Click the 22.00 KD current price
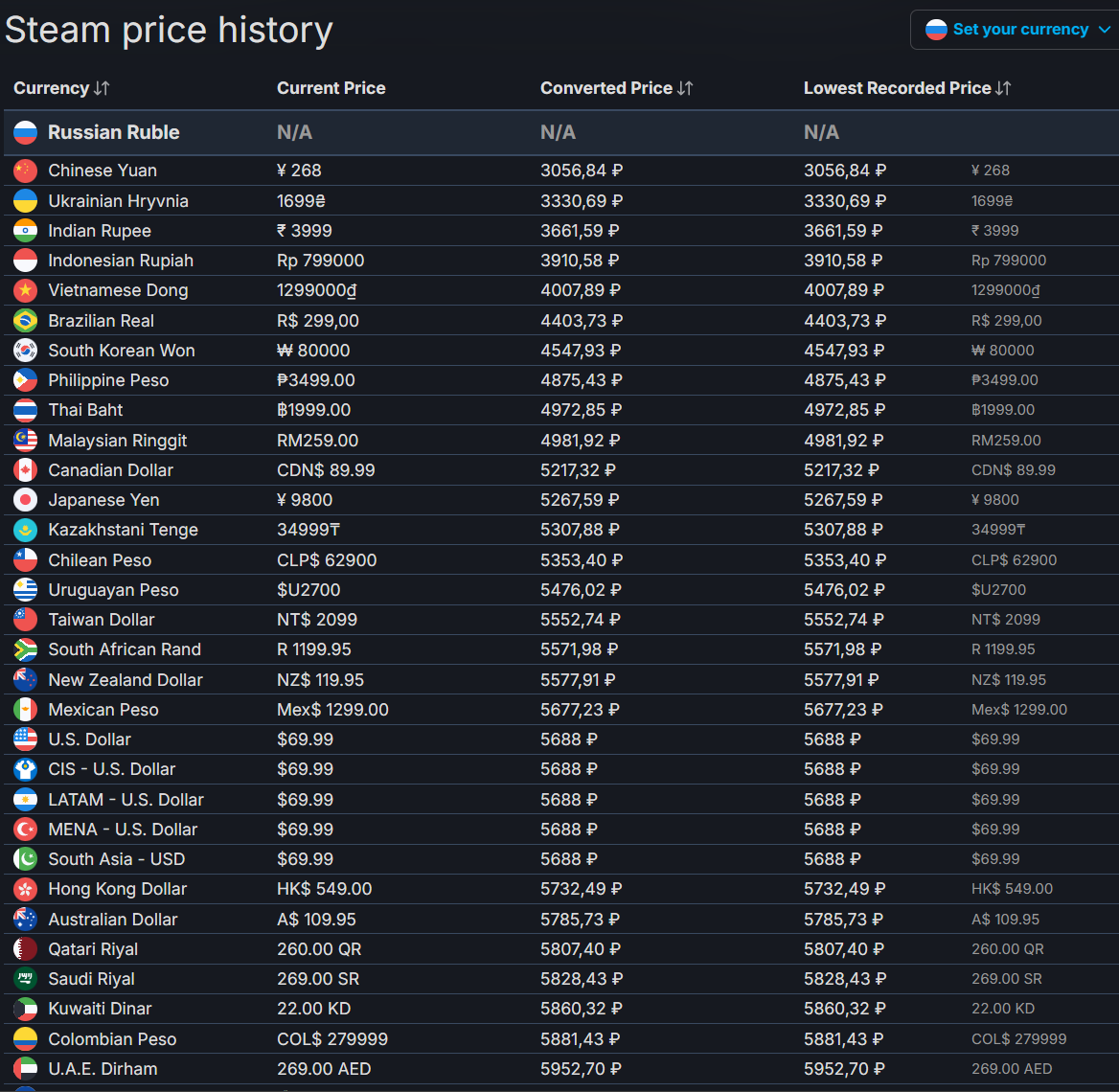The image size is (1119, 1092). [314, 1009]
